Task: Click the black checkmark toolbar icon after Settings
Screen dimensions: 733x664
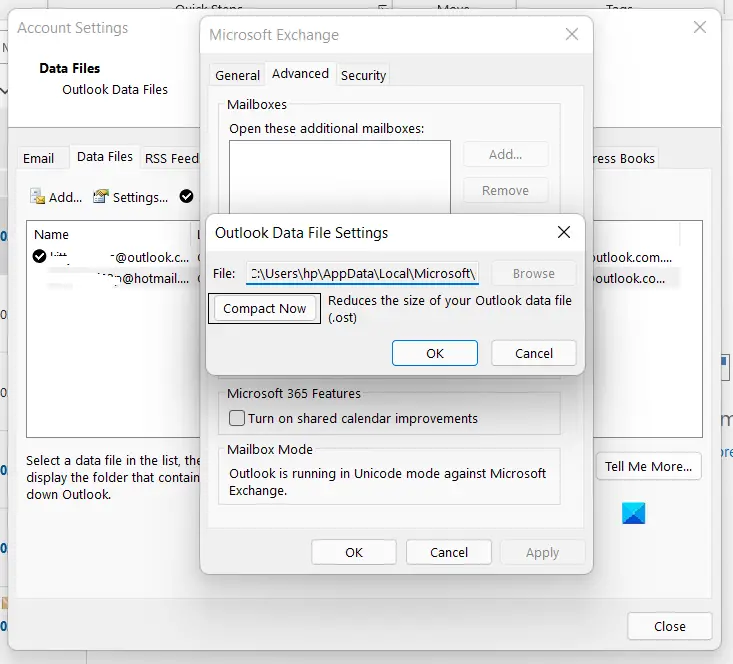Action: [186, 196]
